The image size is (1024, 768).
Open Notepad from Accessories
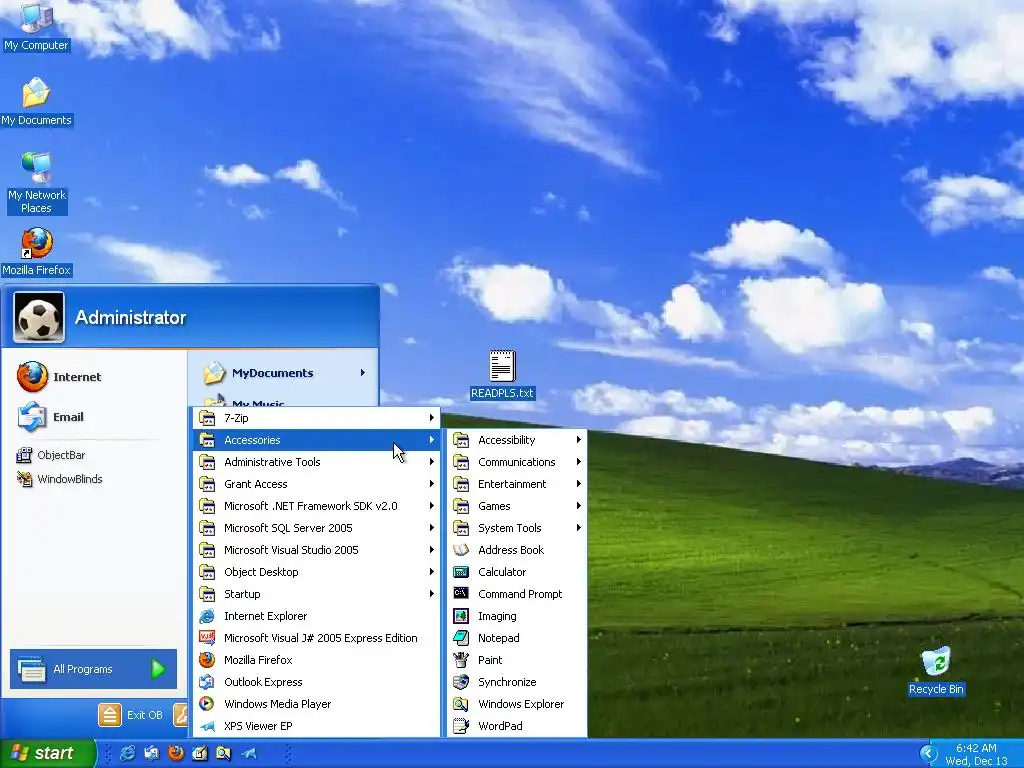(x=517, y=638)
